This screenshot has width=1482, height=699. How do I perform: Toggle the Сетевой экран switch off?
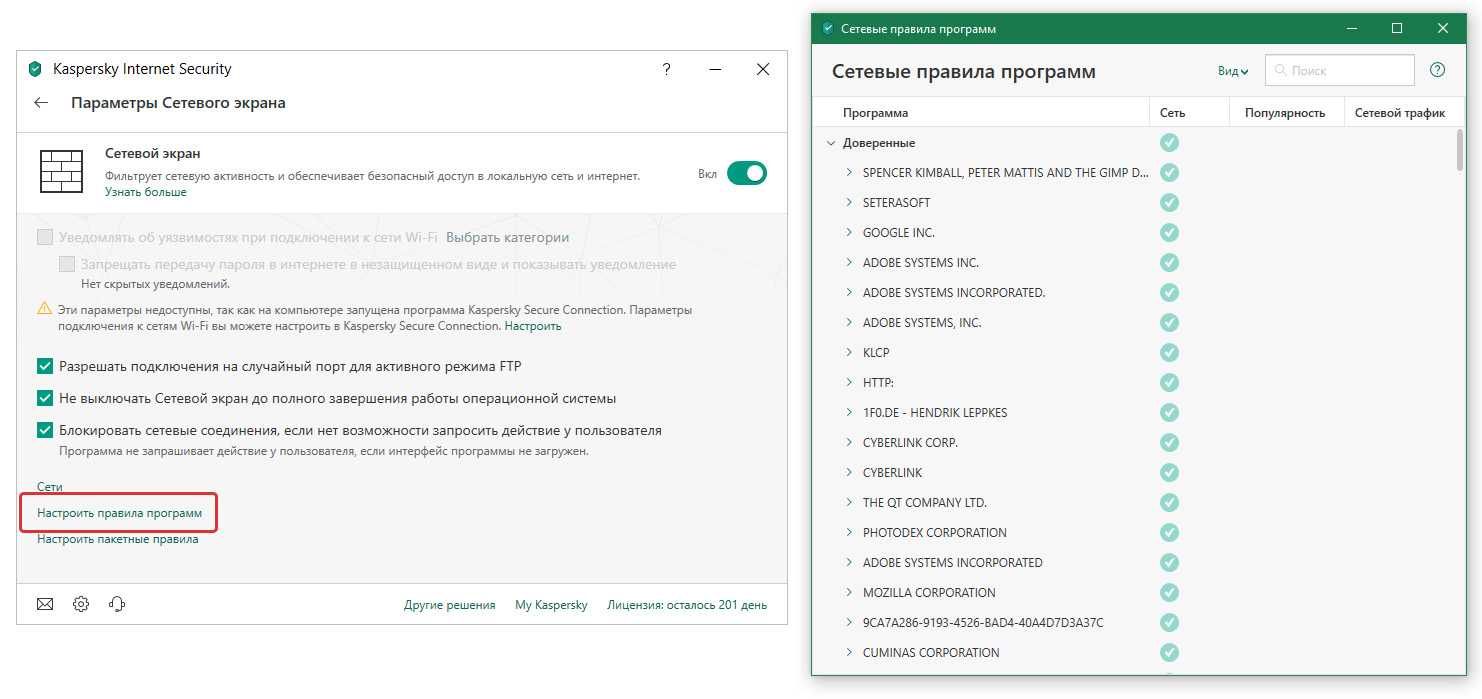coord(747,173)
